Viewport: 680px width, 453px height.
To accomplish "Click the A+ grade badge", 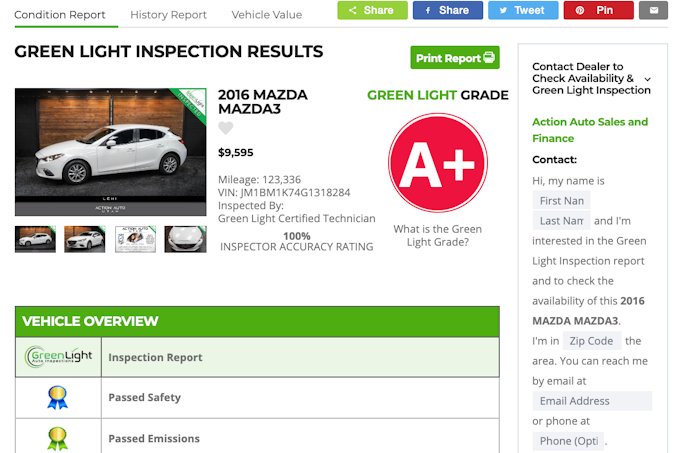I will [437, 163].
